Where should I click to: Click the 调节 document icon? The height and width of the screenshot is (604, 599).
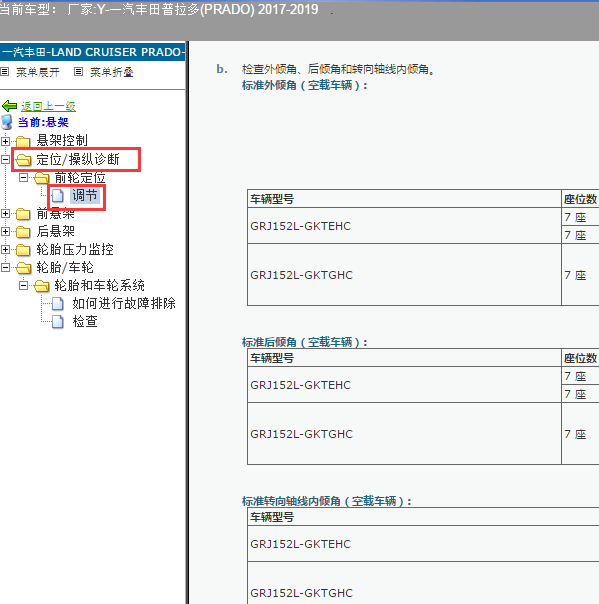(58, 196)
